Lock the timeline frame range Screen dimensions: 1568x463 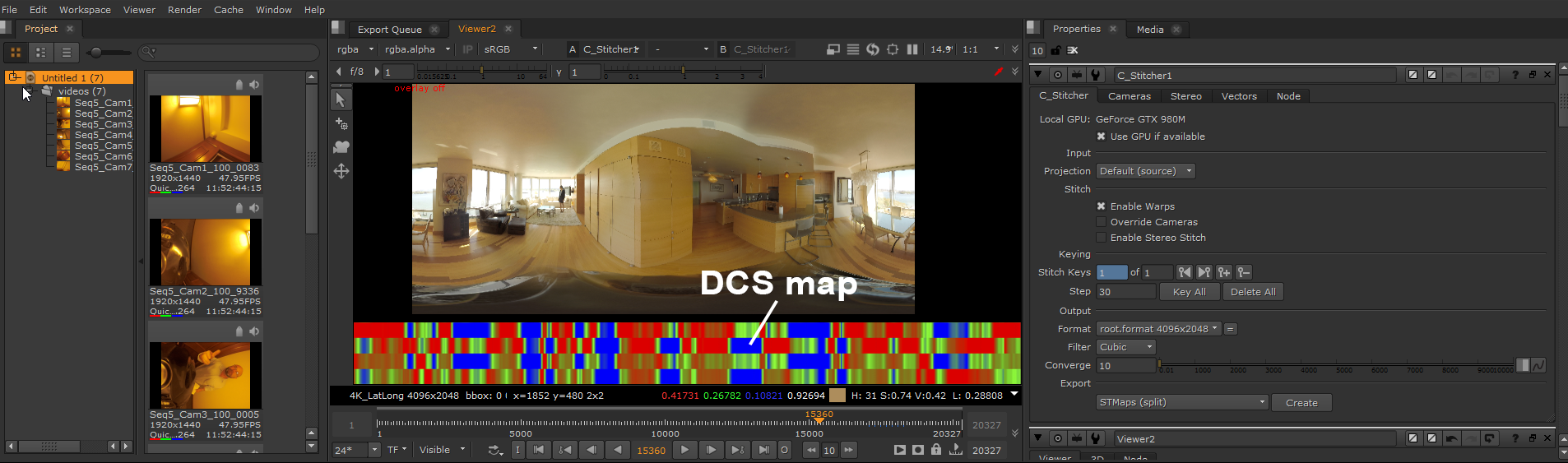click(936, 450)
